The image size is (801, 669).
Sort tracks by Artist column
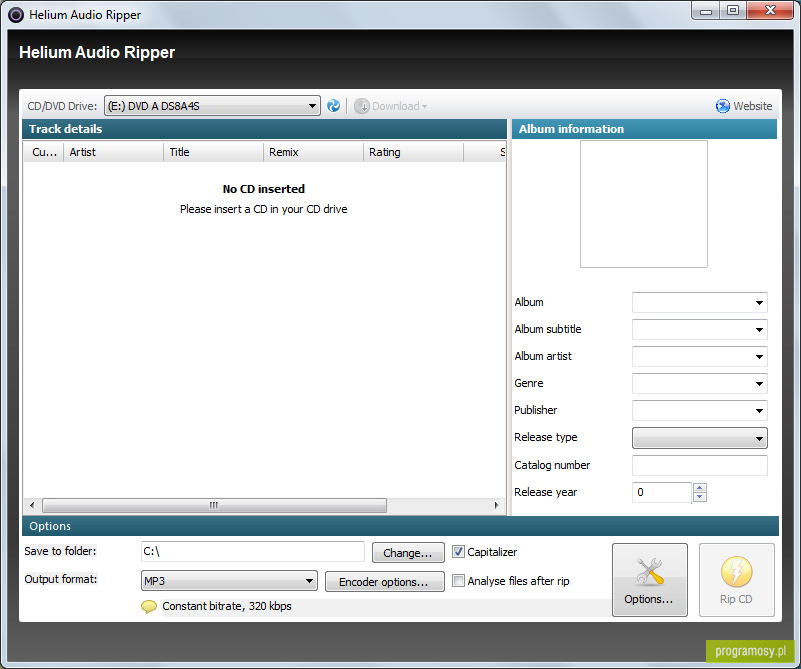click(x=113, y=152)
